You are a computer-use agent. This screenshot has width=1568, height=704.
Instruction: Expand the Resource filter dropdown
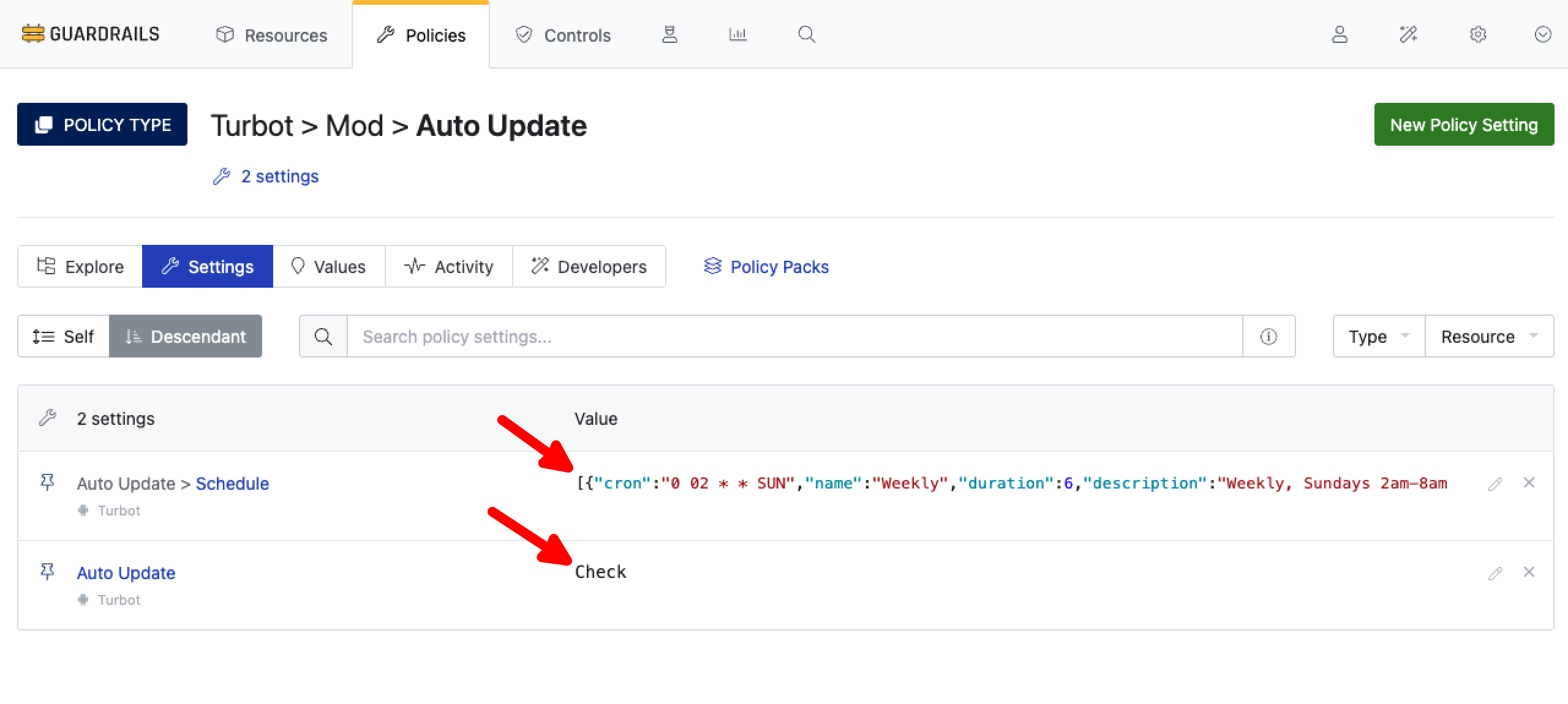pos(1489,336)
